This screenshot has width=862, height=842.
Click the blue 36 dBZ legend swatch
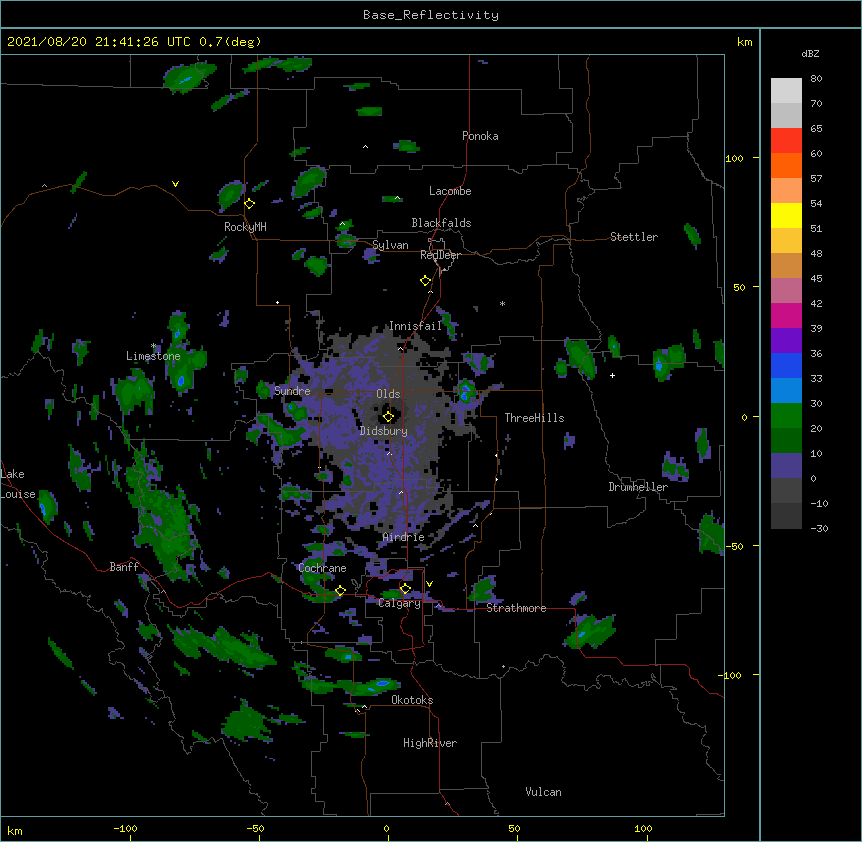[x=786, y=365]
